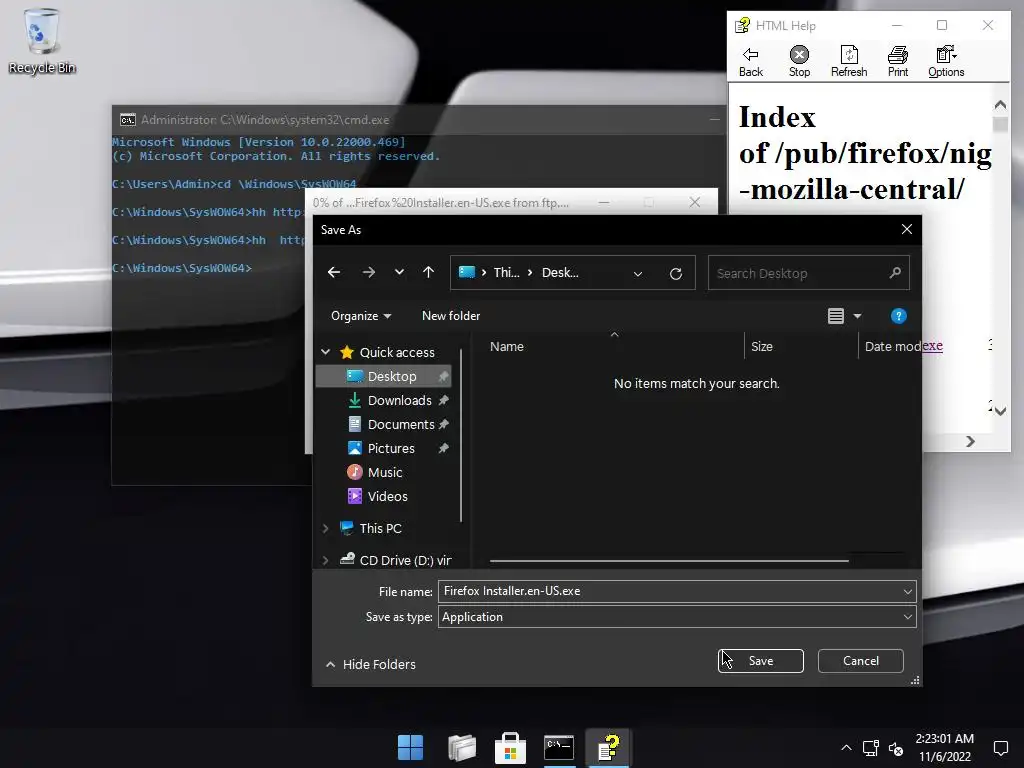The width and height of the screenshot is (1024, 768).
Task: Open the taskbar clock and date
Action: [x=944, y=748]
